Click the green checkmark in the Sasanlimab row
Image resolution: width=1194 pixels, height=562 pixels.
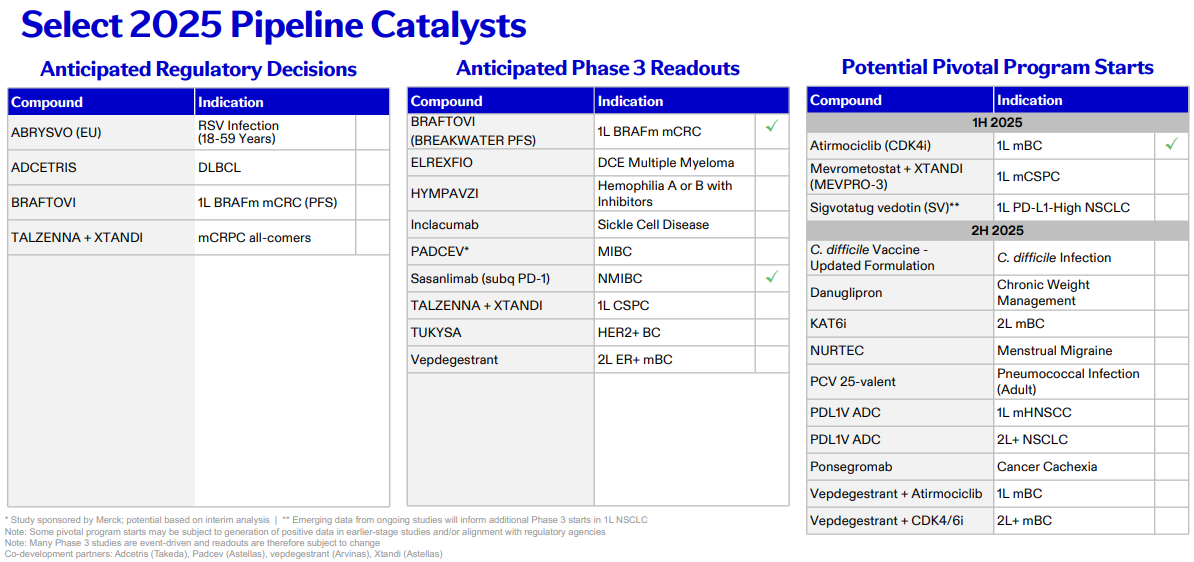coord(771,278)
